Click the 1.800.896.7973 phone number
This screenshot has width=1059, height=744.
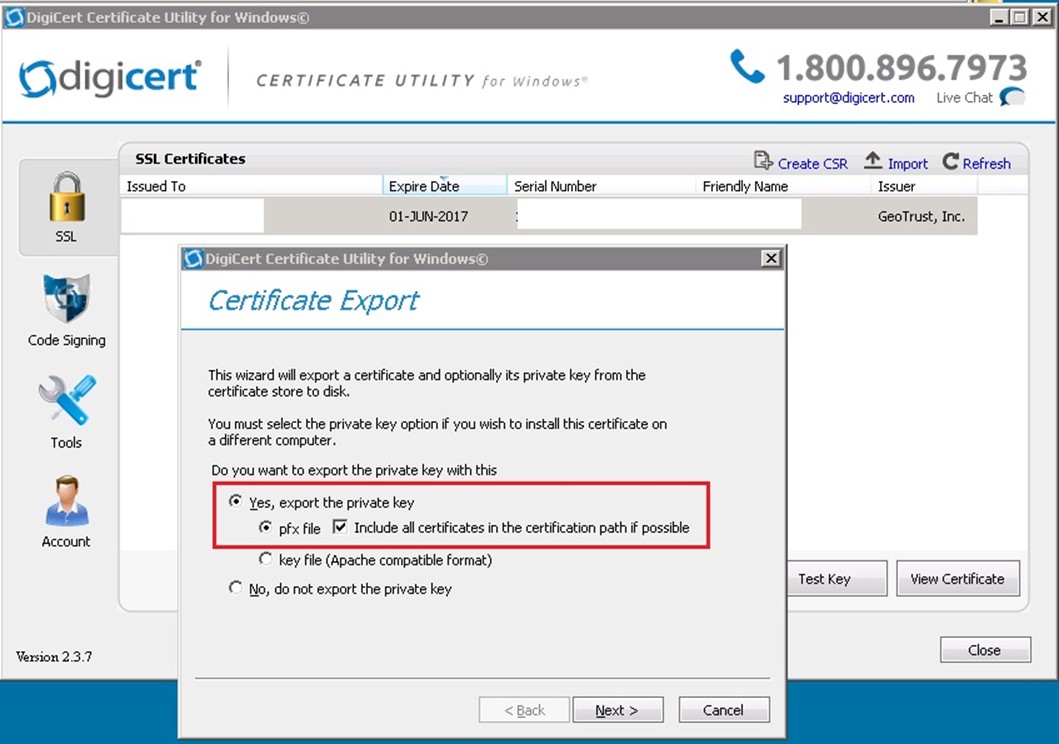click(902, 67)
